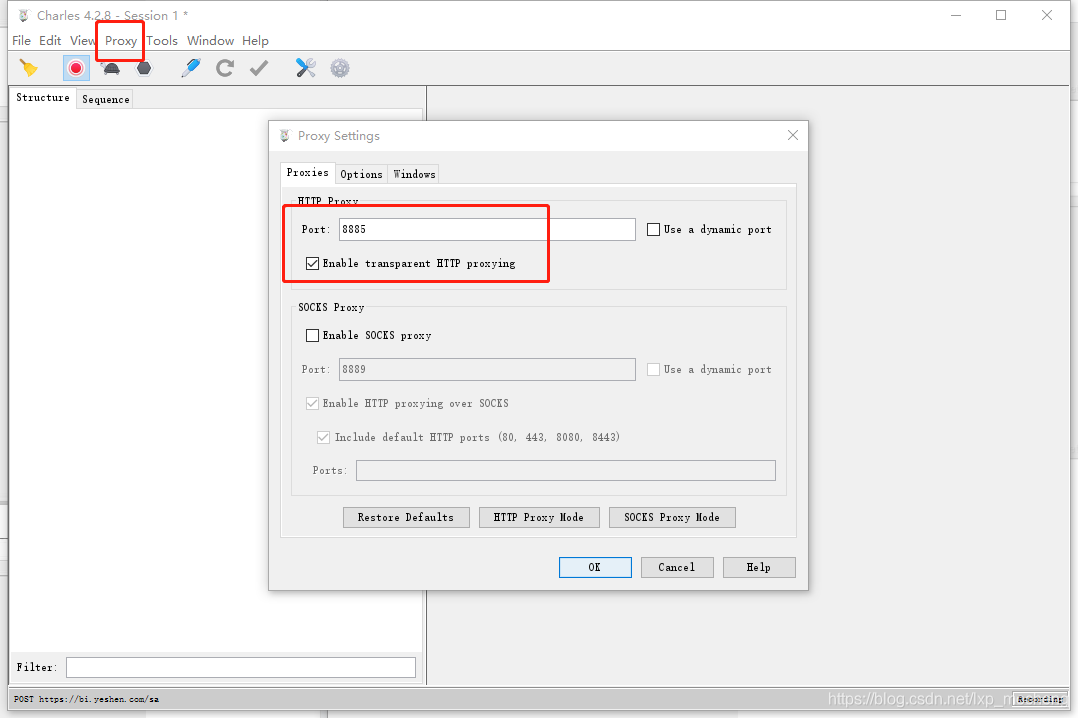The image size is (1078, 718).
Task: Open the Help menu
Action: point(255,41)
